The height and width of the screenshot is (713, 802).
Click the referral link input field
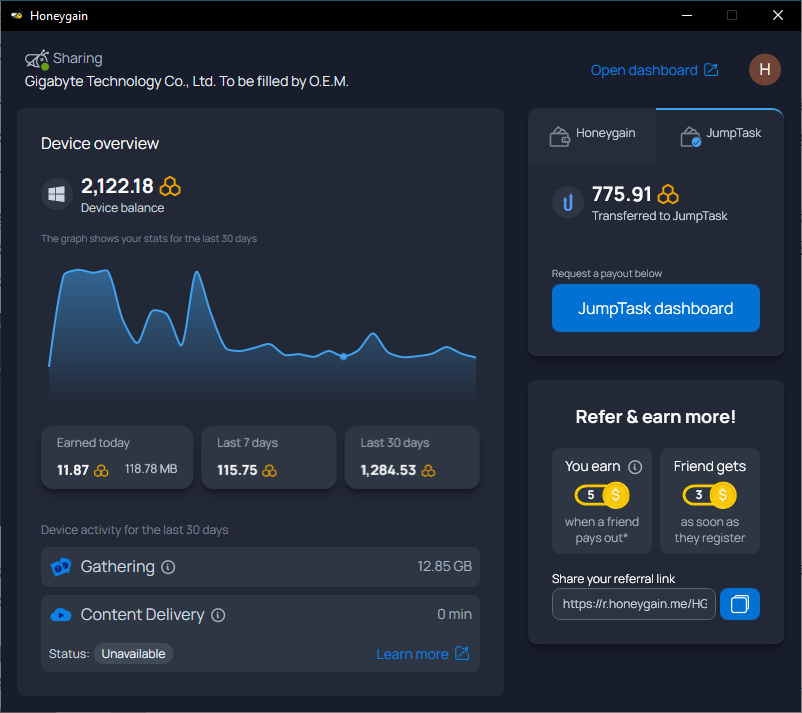click(634, 604)
